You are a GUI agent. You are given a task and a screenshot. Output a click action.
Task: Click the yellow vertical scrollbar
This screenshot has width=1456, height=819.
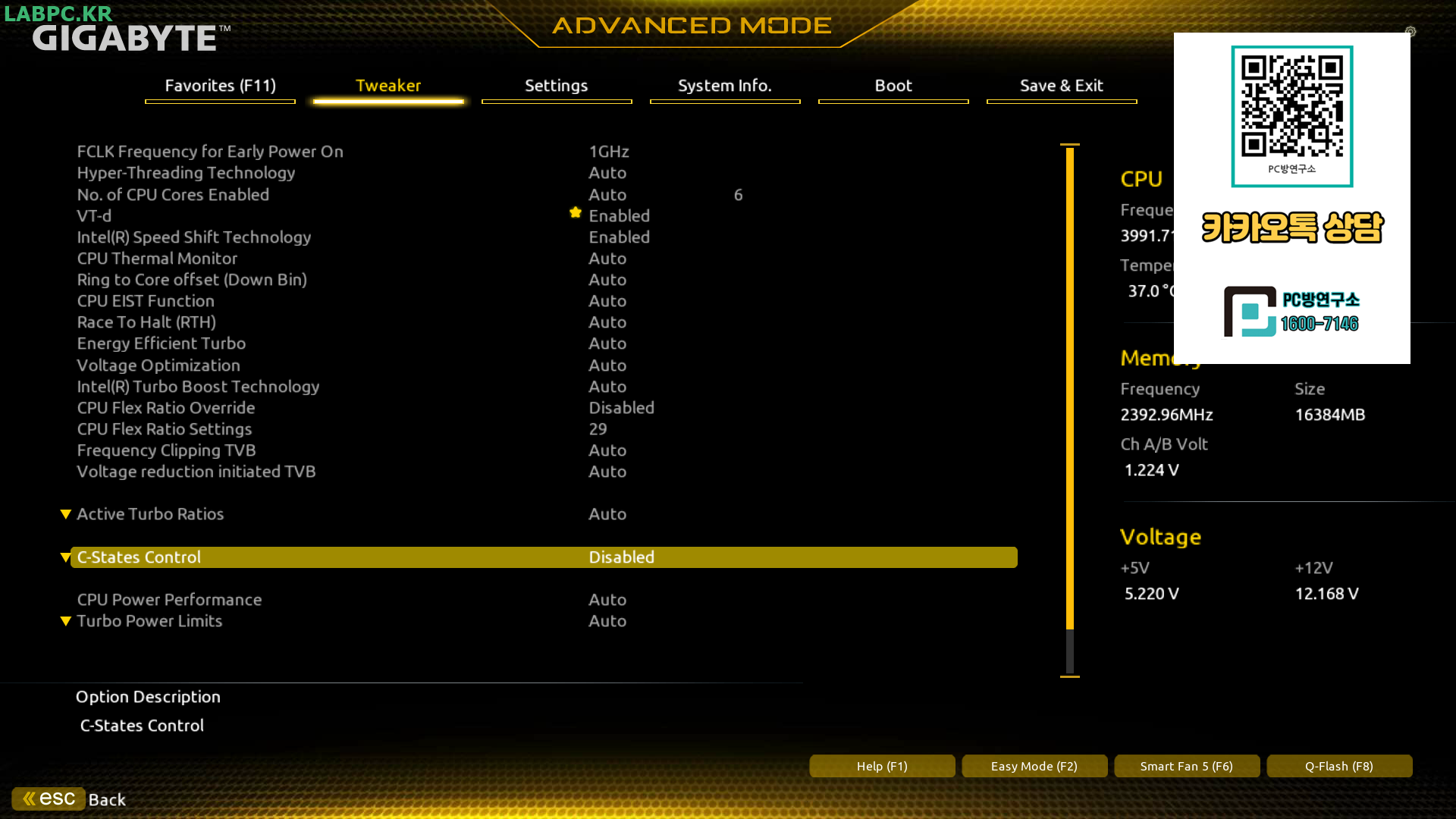click(1069, 387)
